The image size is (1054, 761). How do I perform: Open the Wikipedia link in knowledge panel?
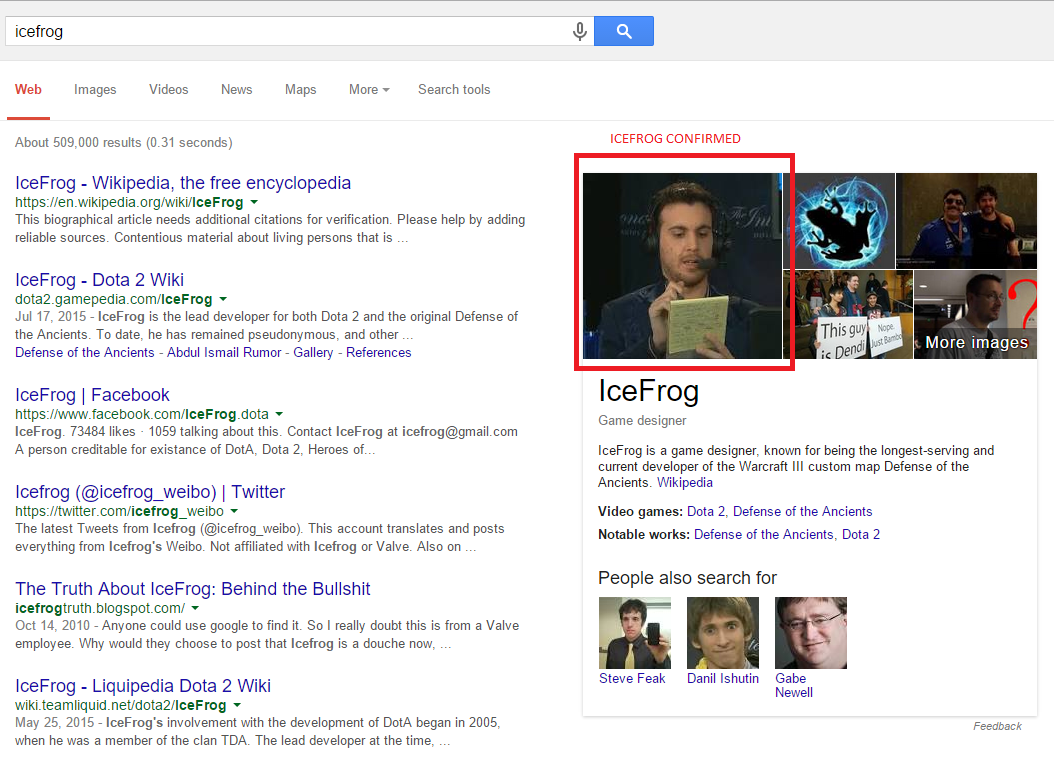coord(684,482)
